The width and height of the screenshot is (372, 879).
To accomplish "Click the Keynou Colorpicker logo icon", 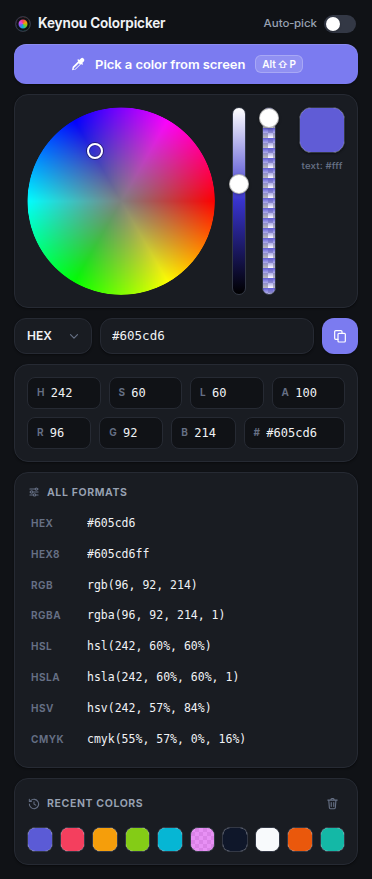I will (23, 24).
